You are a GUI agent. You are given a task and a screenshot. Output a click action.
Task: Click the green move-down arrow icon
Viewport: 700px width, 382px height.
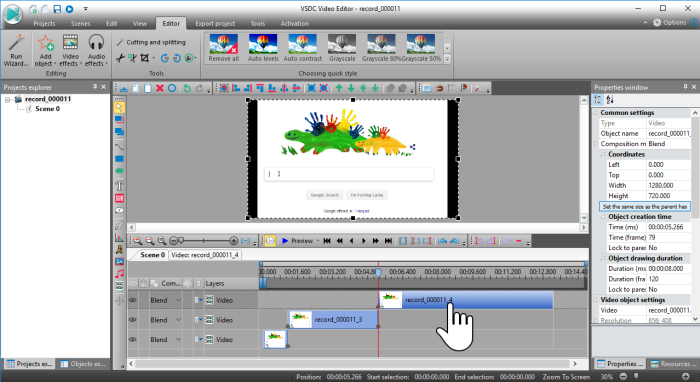click(351, 88)
